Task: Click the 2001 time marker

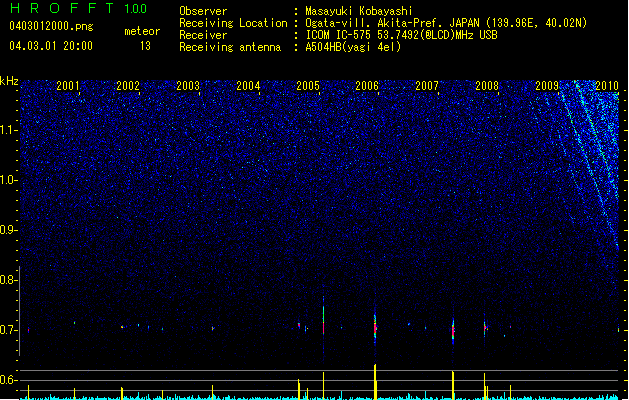Action: (x=68, y=86)
